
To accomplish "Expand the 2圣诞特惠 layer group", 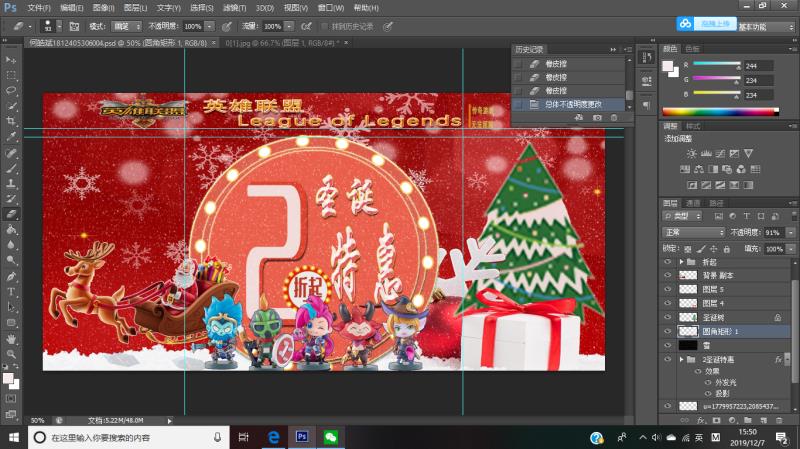I will [681, 360].
